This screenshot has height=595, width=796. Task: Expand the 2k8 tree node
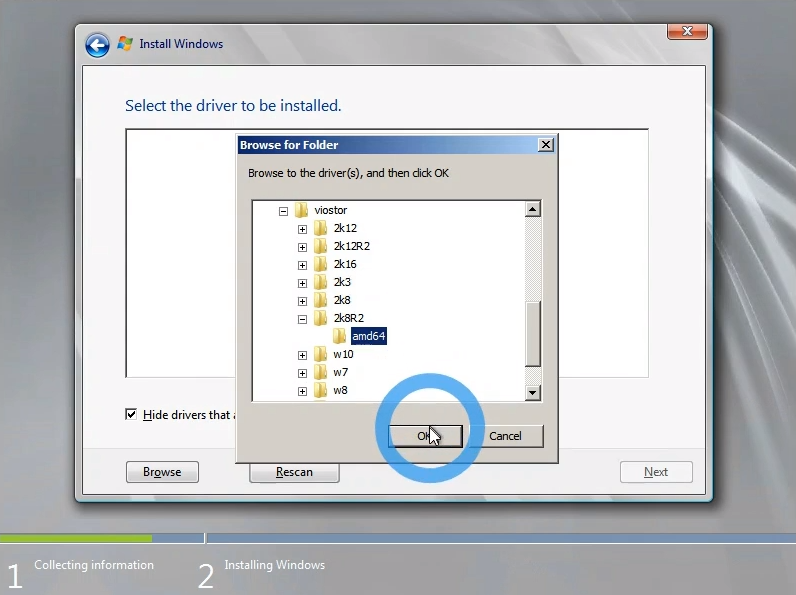click(303, 302)
